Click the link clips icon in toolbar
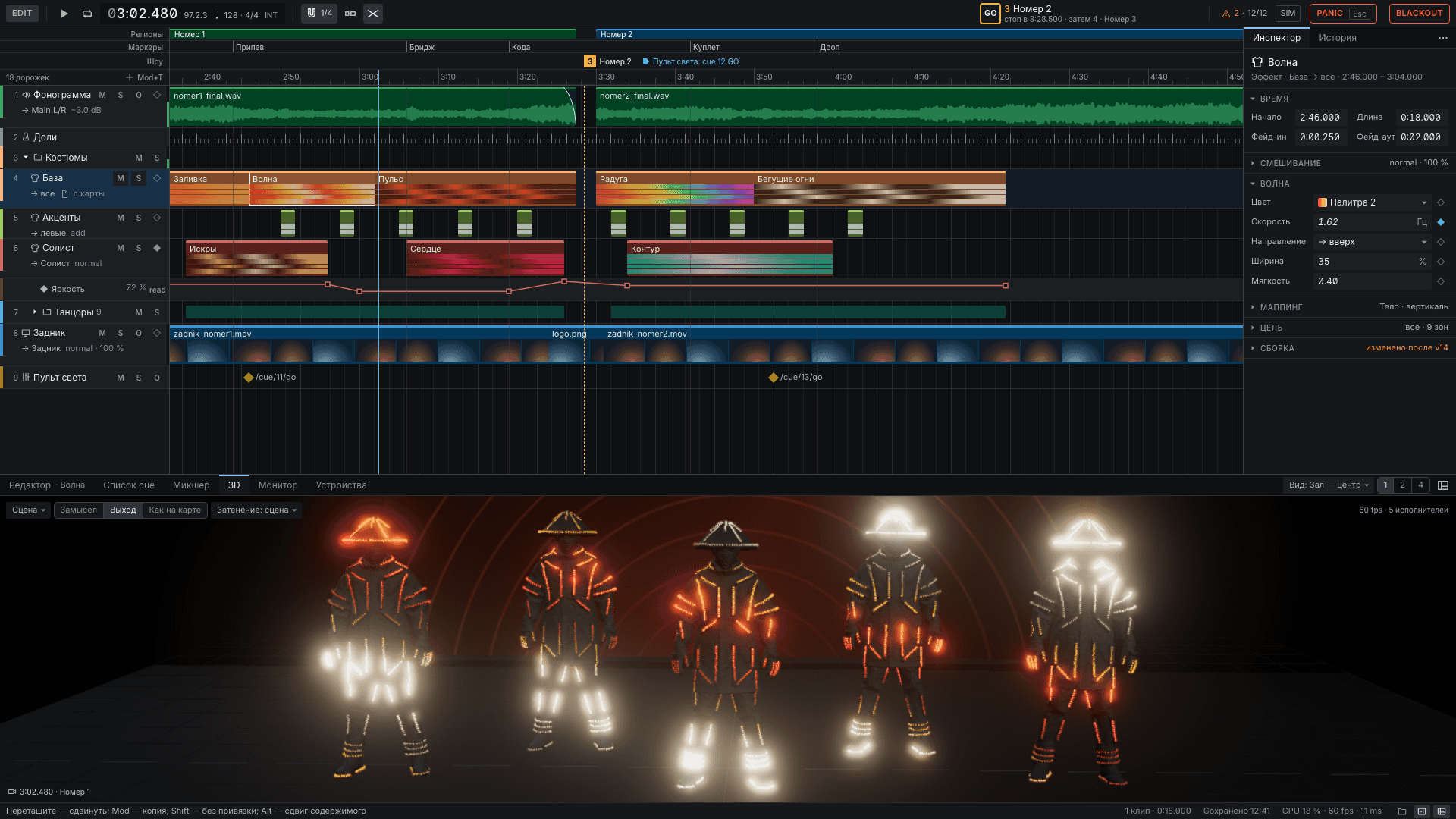 coord(350,14)
